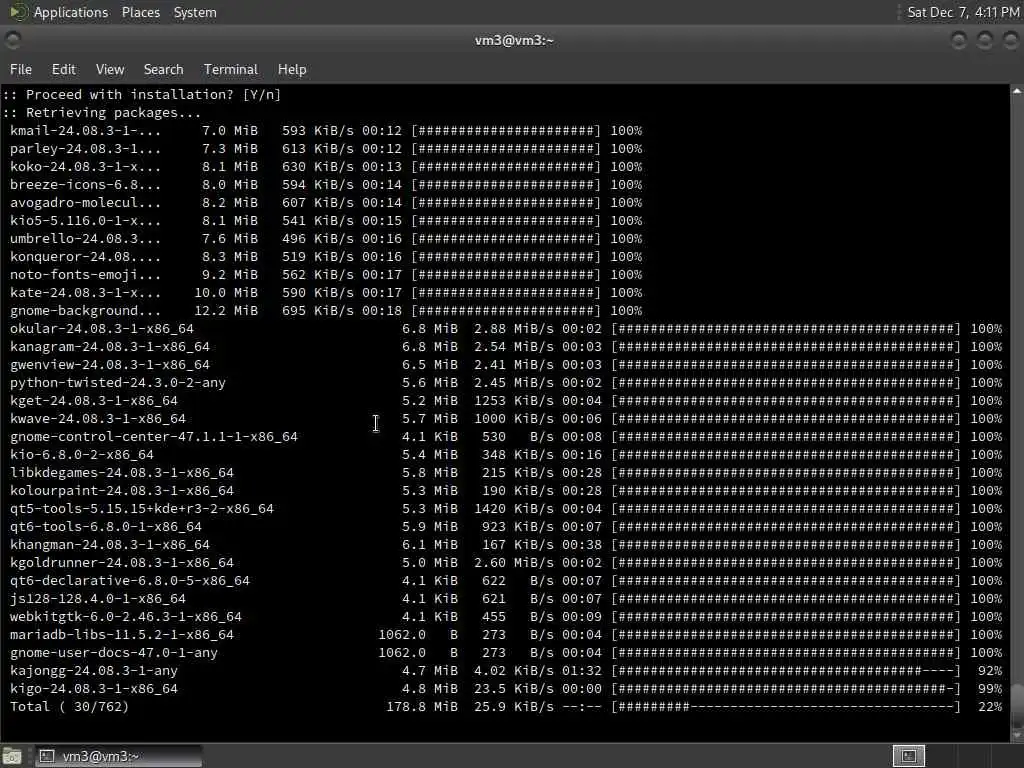This screenshot has height=768, width=1024.
Task: Select the vm3@vm3:~ taskbar window button
Action: 118,756
